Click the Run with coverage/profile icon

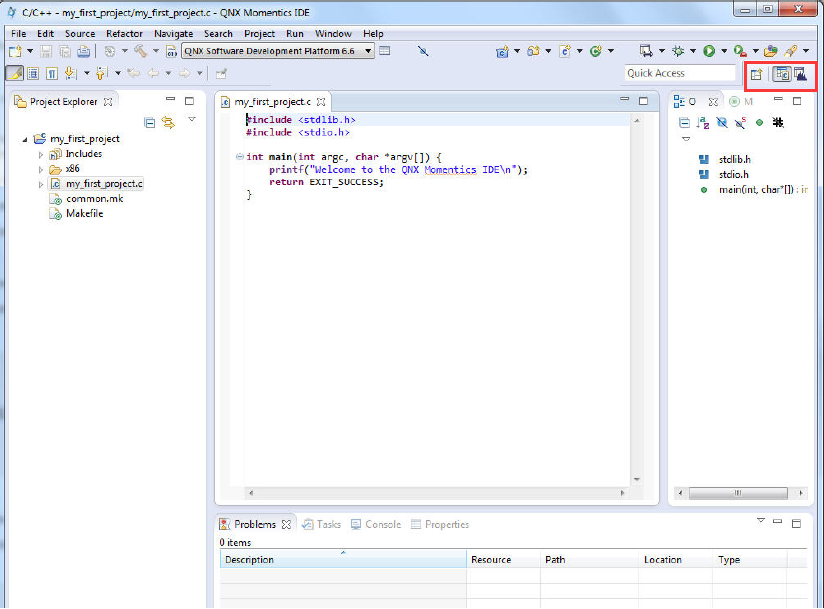740,51
